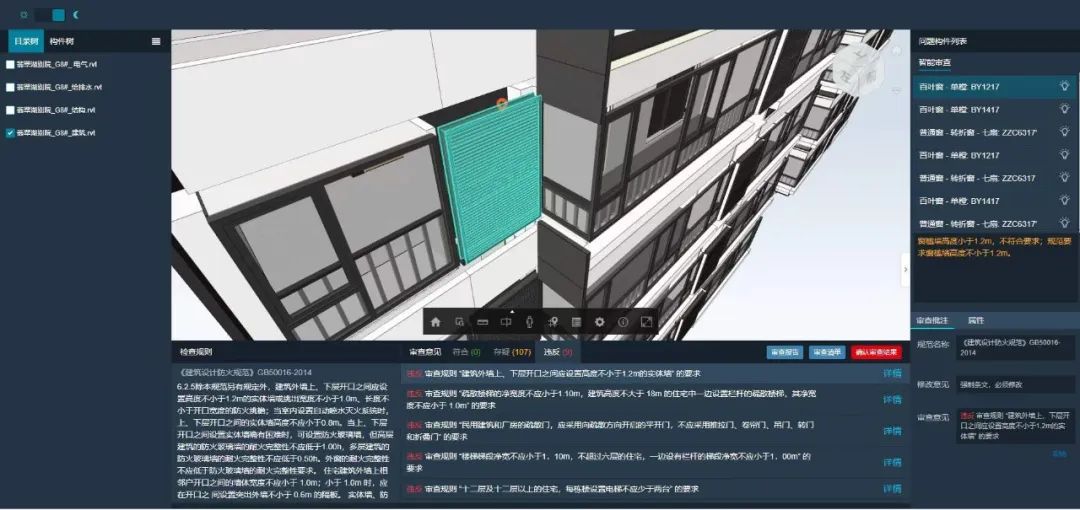Click lightbulb on the second 普通窗 ZZC6317 row

click(x=1064, y=178)
